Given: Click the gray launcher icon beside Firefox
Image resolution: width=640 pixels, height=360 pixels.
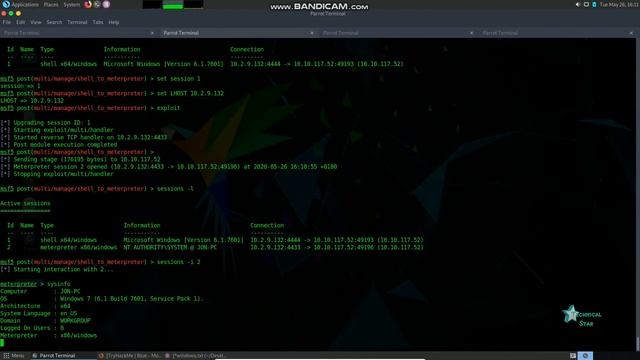Looking at the screenshot, I should (x=97, y=4).
